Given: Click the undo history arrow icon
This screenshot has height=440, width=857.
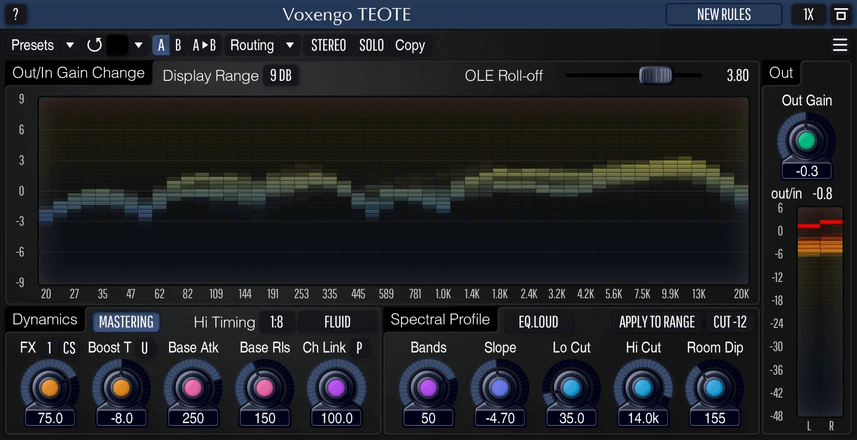Looking at the screenshot, I should pyautogui.click(x=95, y=45).
